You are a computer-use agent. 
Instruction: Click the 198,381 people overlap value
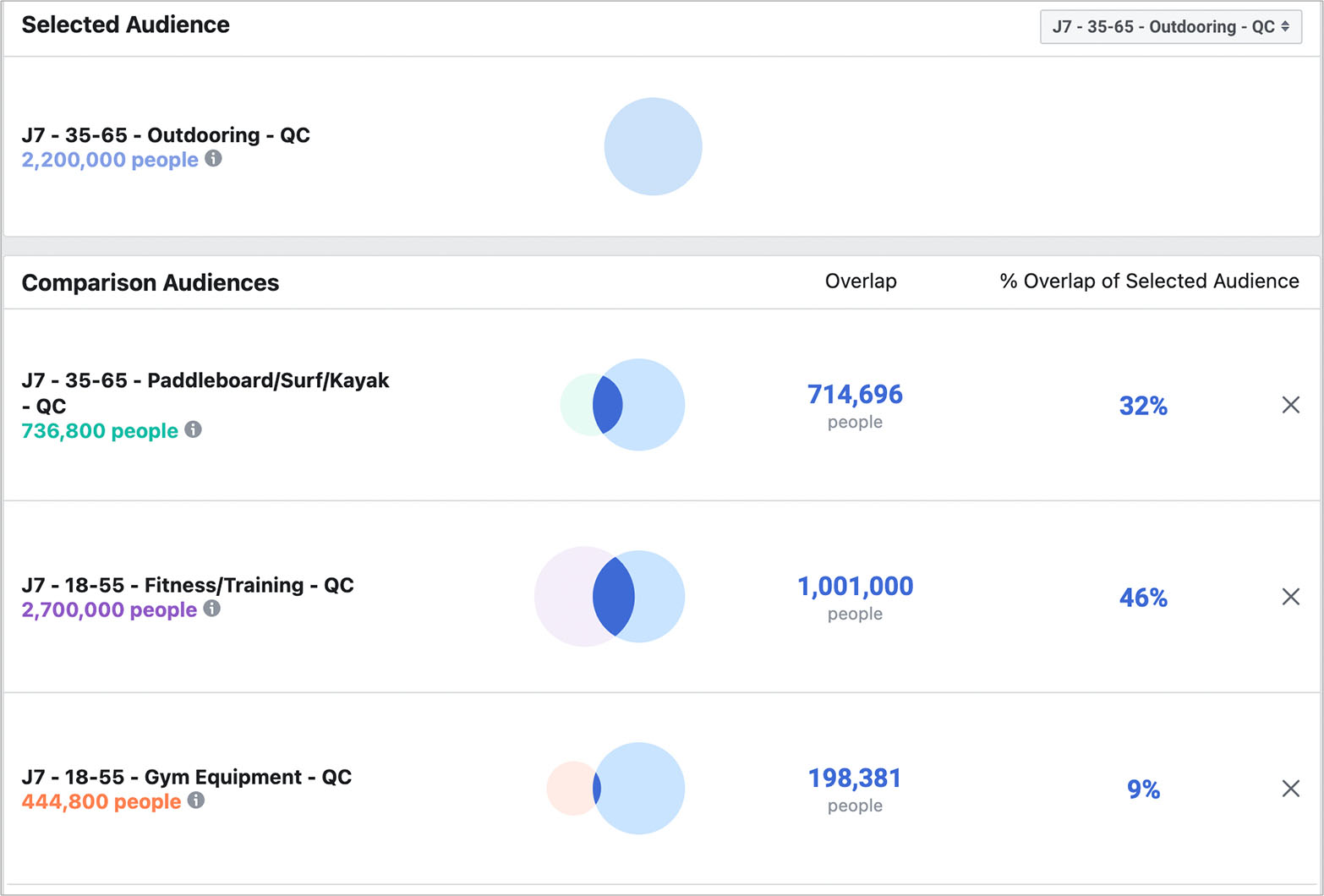[855, 779]
